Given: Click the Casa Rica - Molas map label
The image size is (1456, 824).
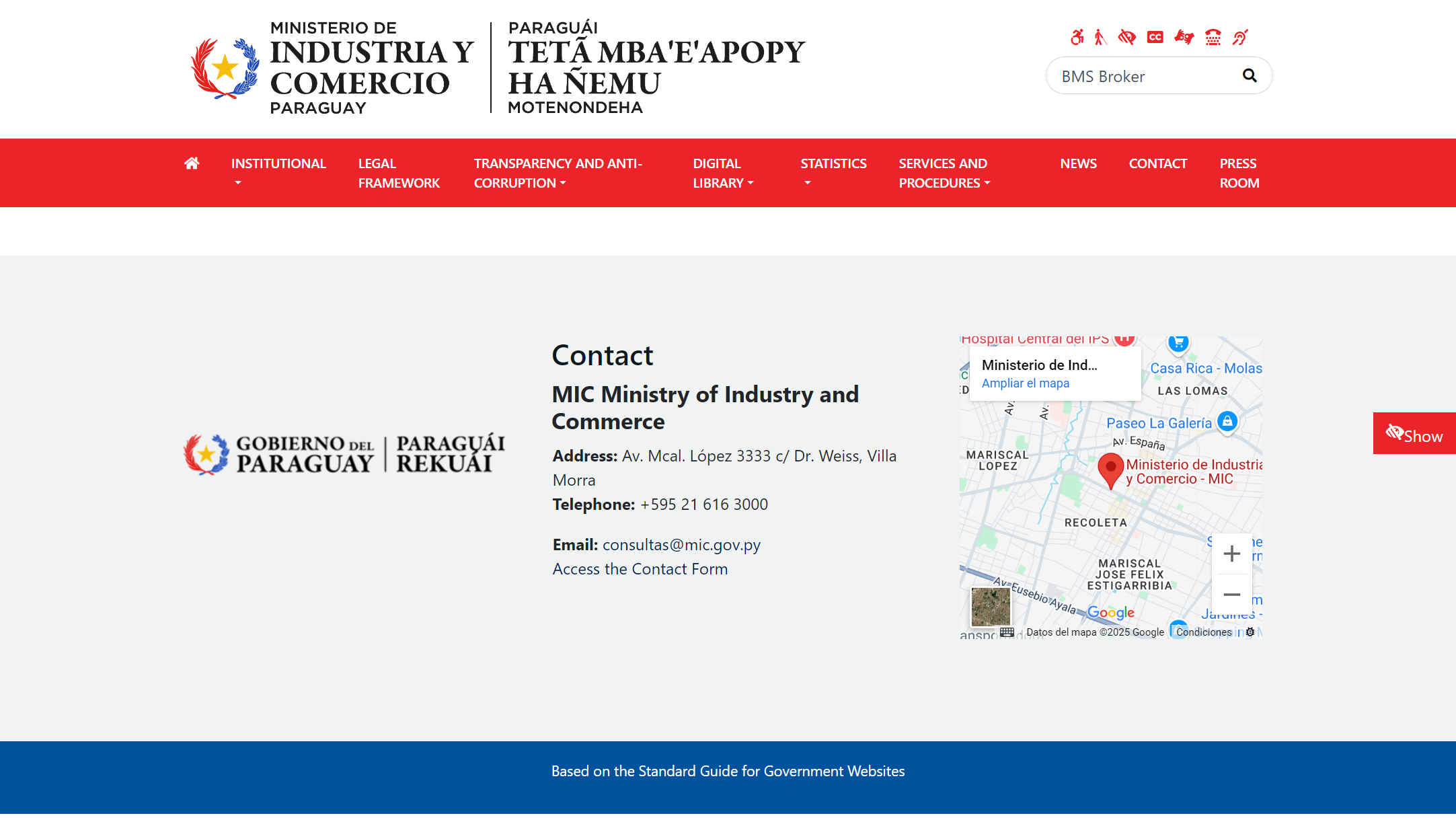Looking at the screenshot, I should (x=1206, y=369).
